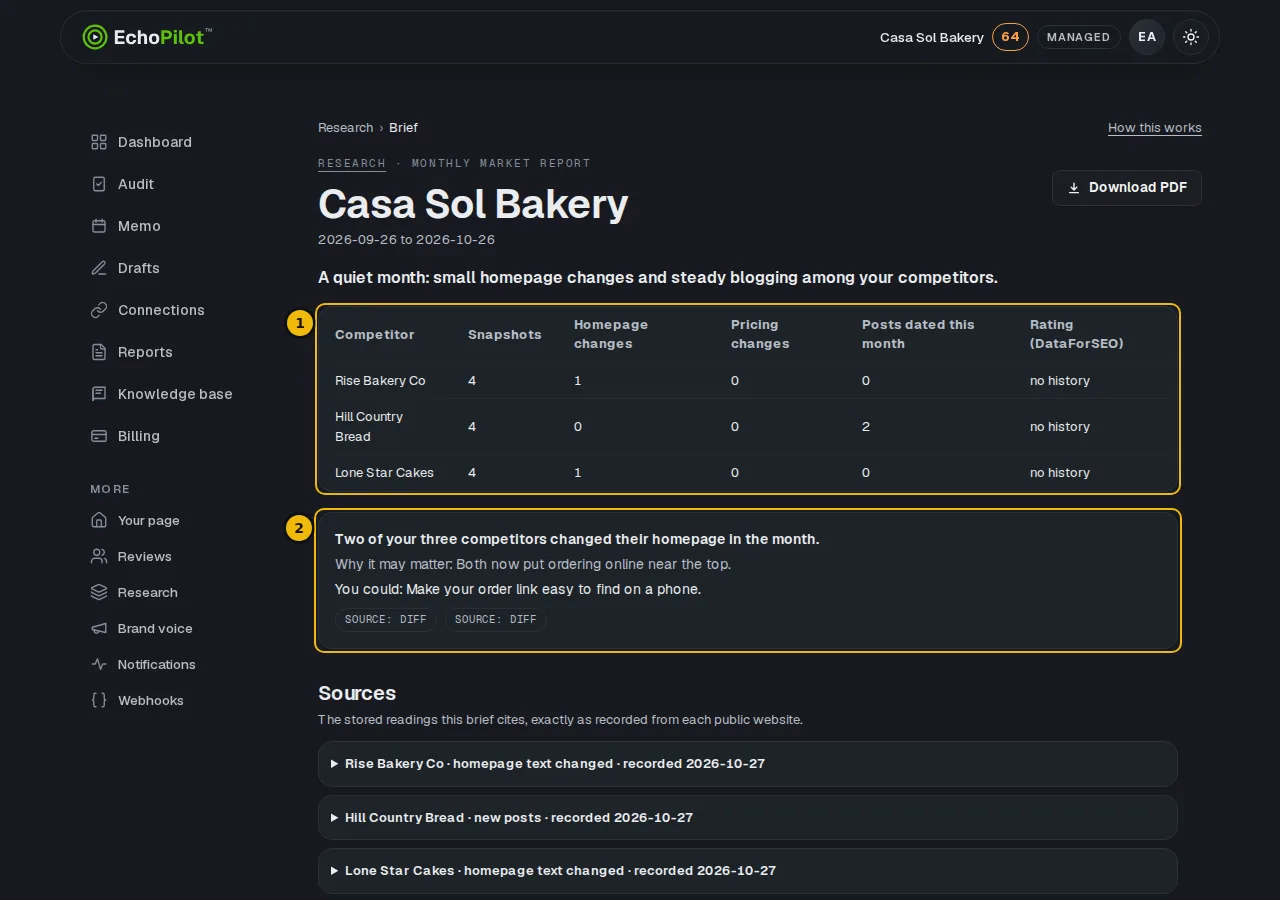Screen dimensions: 1280x900
Task: Click the Casa Sol Bakery page title
Action: (473, 204)
